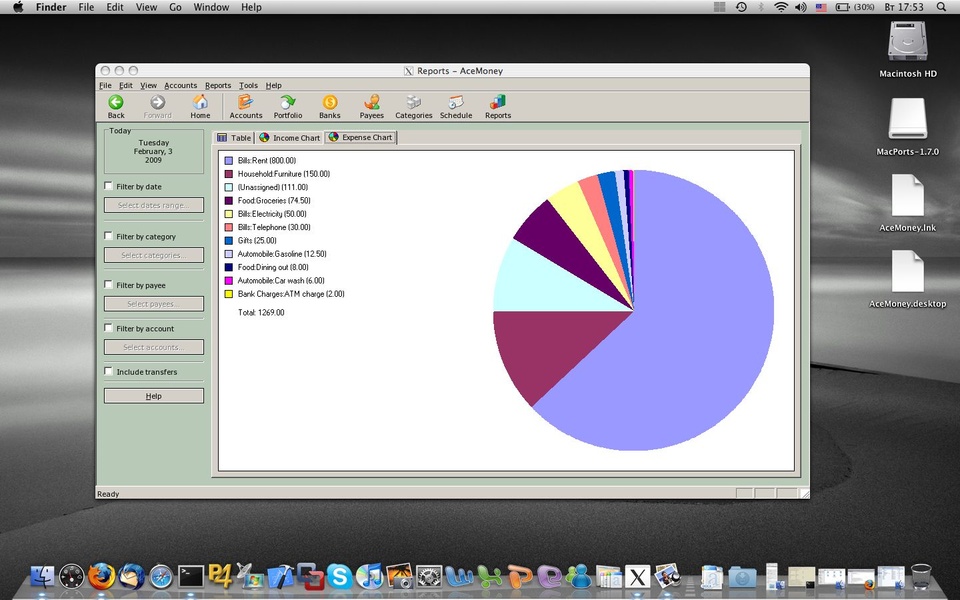Switch to the Table tab
This screenshot has height=600, width=960.
tap(235, 138)
